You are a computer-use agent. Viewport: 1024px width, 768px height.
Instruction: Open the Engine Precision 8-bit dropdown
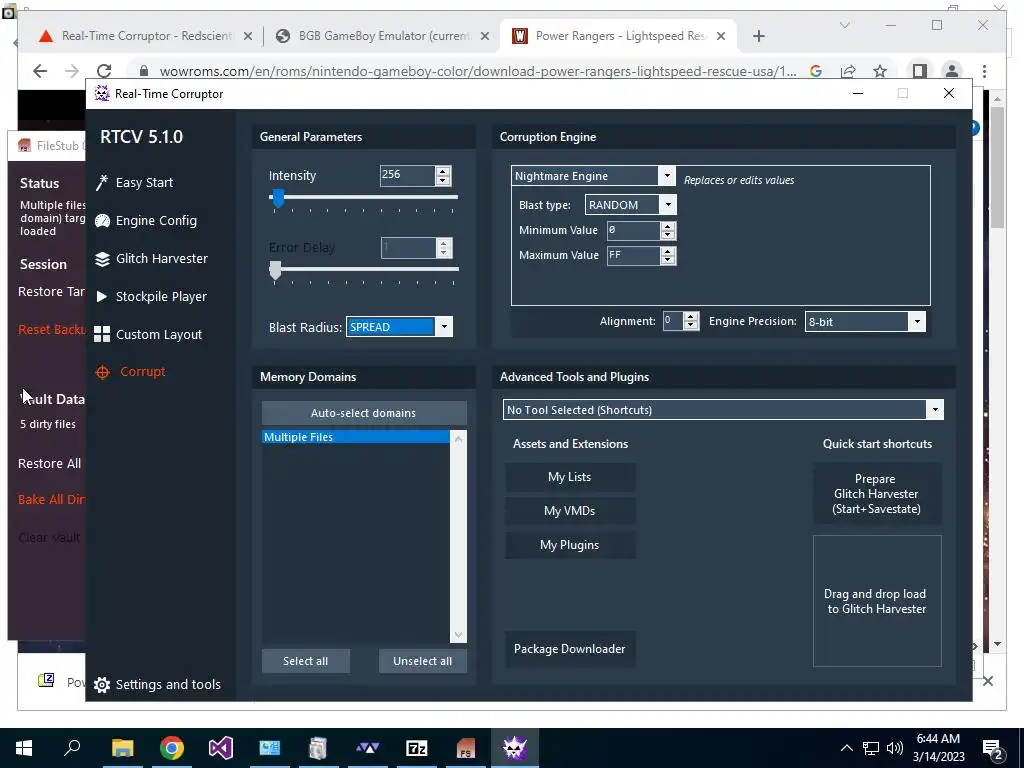click(x=917, y=321)
